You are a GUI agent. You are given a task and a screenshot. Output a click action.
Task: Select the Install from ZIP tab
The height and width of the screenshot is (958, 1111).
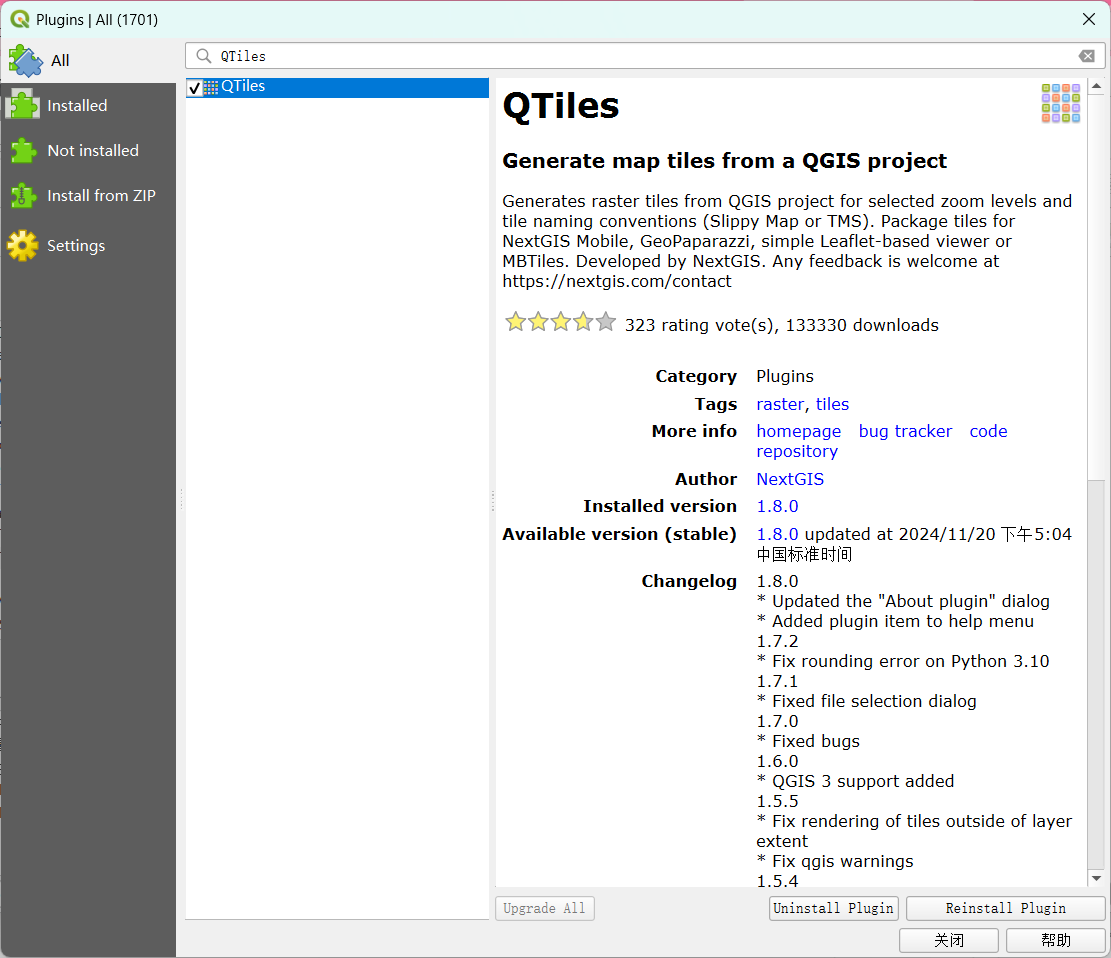point(88,196)
